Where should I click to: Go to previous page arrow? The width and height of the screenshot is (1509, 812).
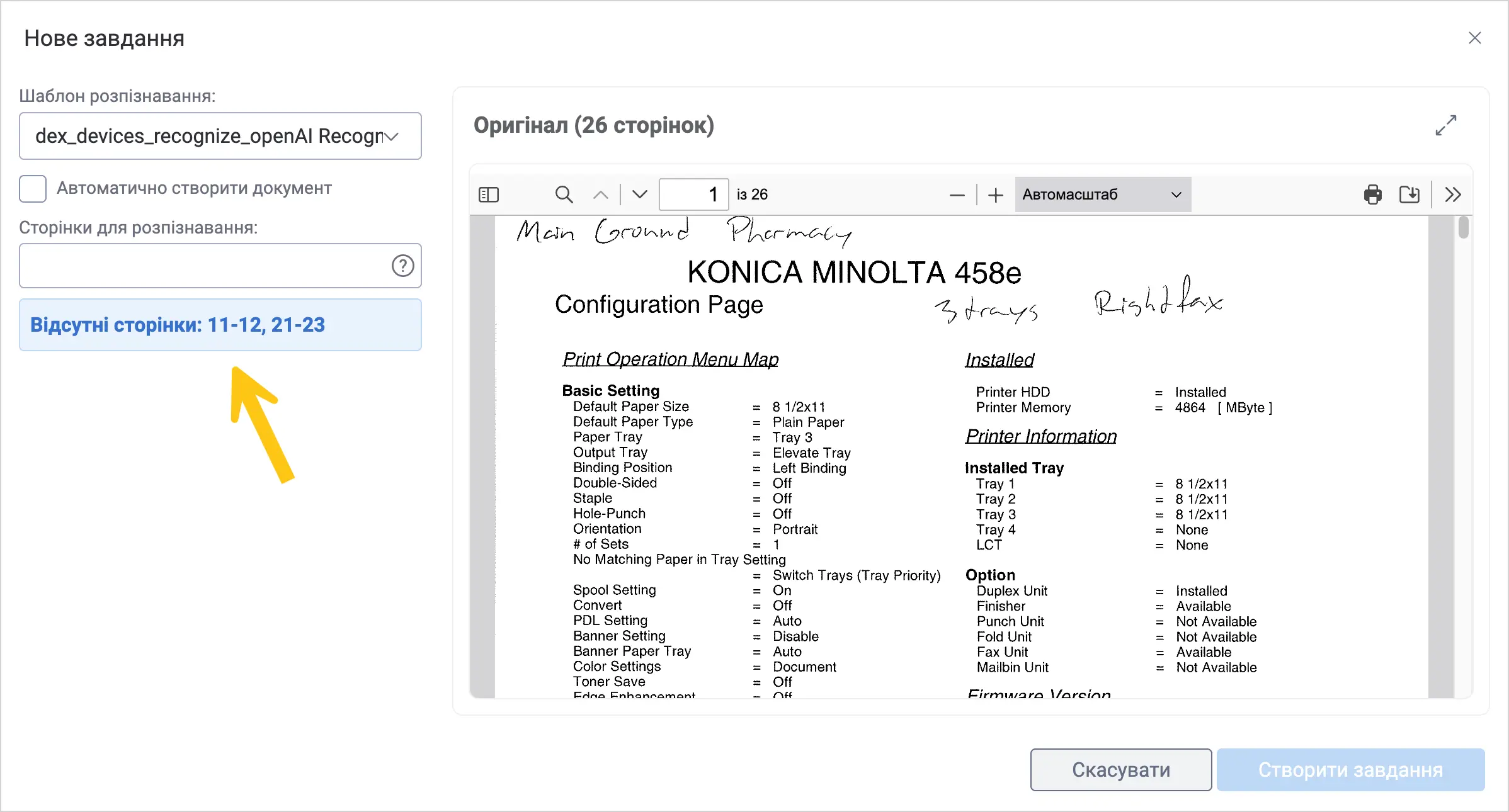point(601,195)
